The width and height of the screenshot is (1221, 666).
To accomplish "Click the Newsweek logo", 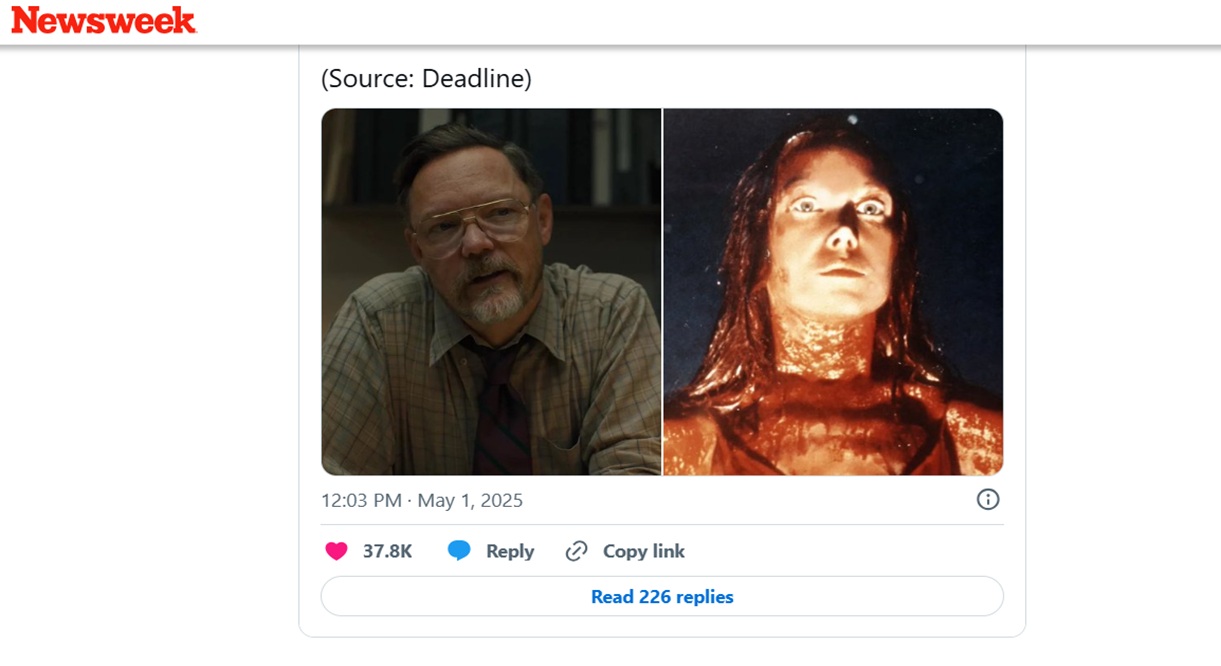I will (x=104, y=20).
